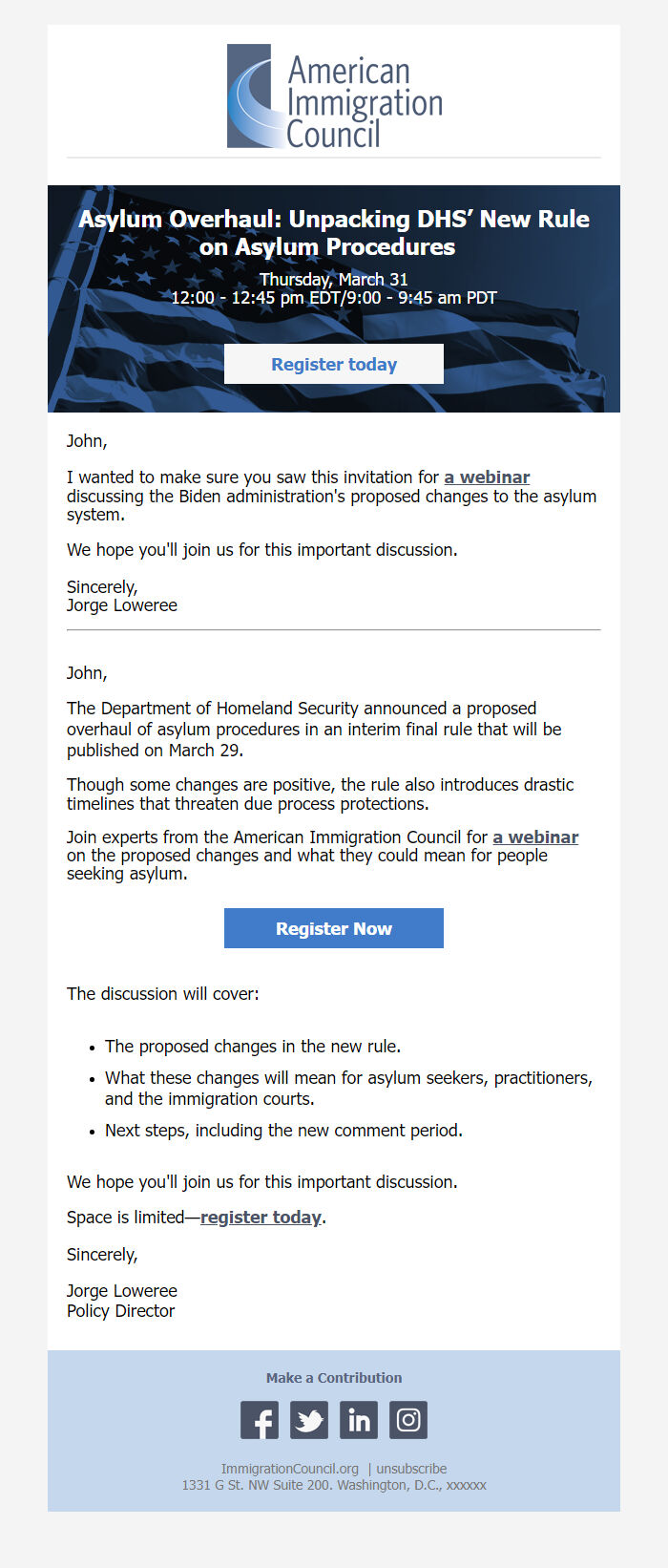Open the LinkedIn social icon

[x=358, y=1420]
